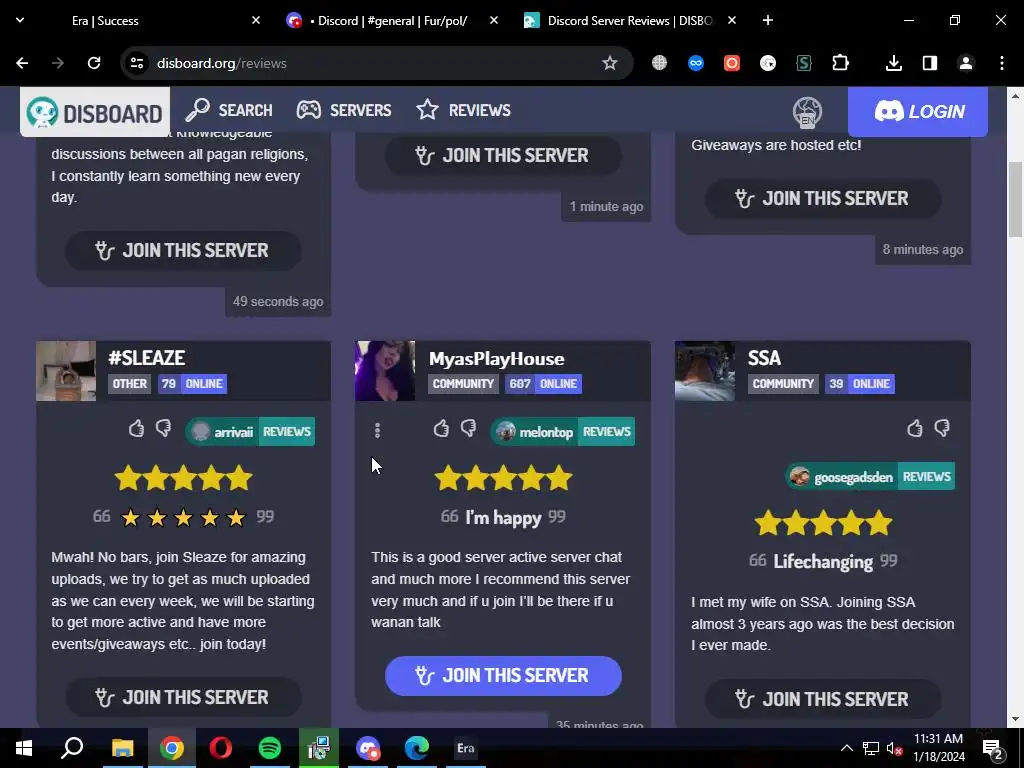
Task: Join the #SLEAZE server
Action: (183, 697)
